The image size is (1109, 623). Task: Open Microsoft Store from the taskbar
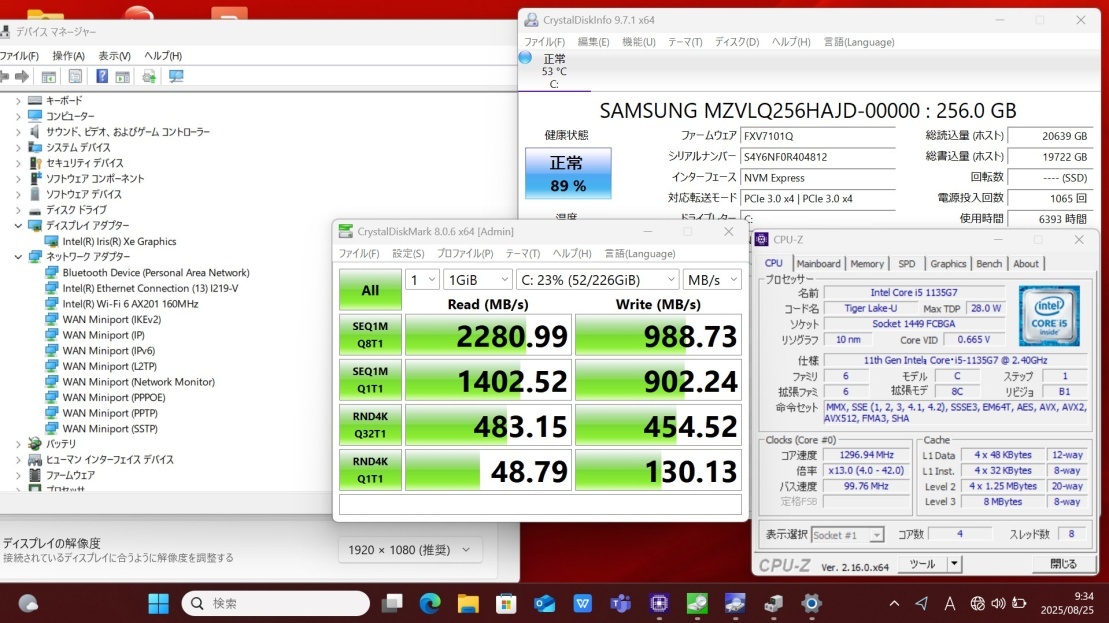point(507,603)
